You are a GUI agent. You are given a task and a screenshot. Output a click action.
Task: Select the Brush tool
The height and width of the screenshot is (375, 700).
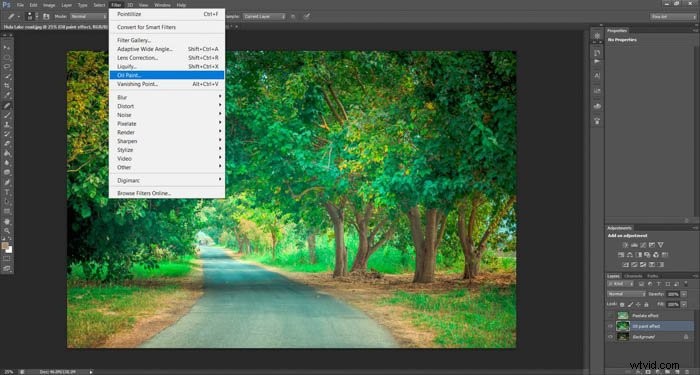(x=7, y=115)
